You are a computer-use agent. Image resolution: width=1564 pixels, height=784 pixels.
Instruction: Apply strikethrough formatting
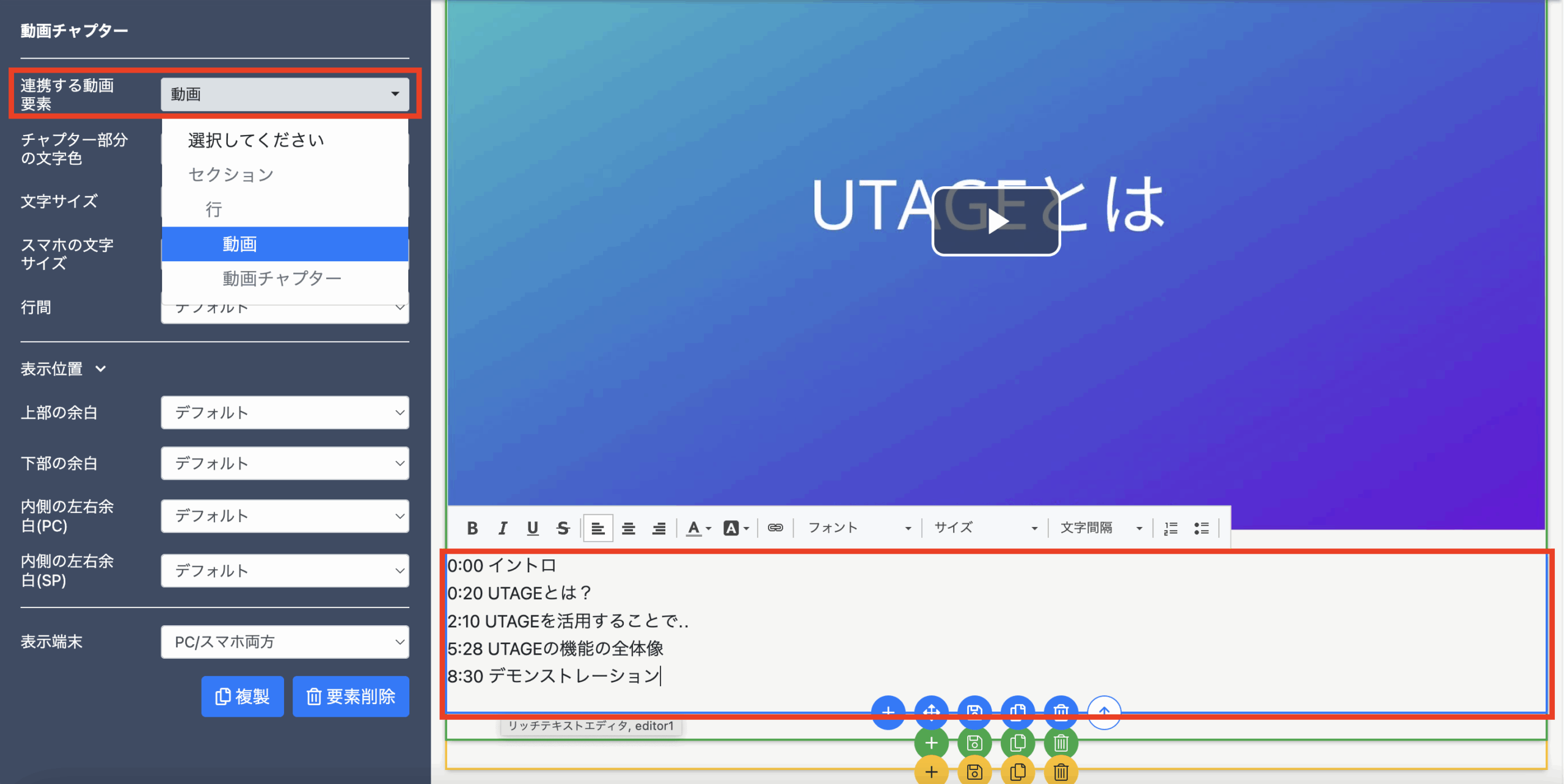[x=563, y=528]
